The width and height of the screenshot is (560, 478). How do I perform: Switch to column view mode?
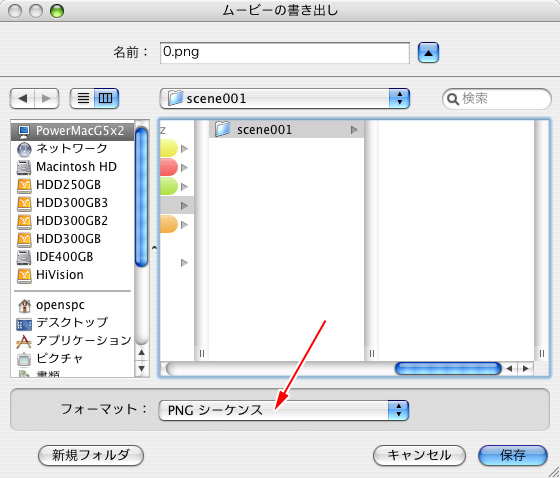click(x=106, y=98)
